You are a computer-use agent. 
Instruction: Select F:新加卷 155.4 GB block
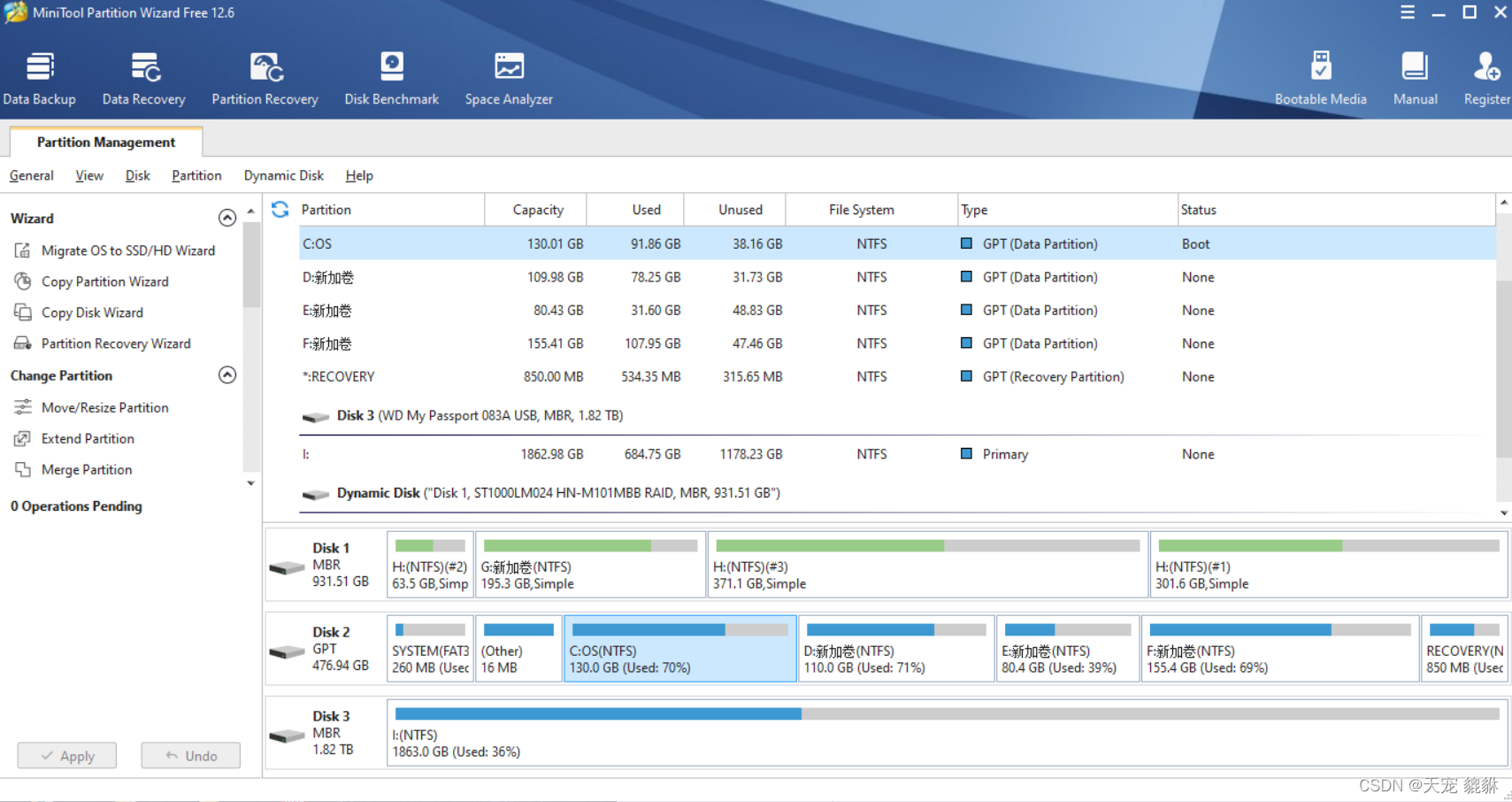[1280, 648]
